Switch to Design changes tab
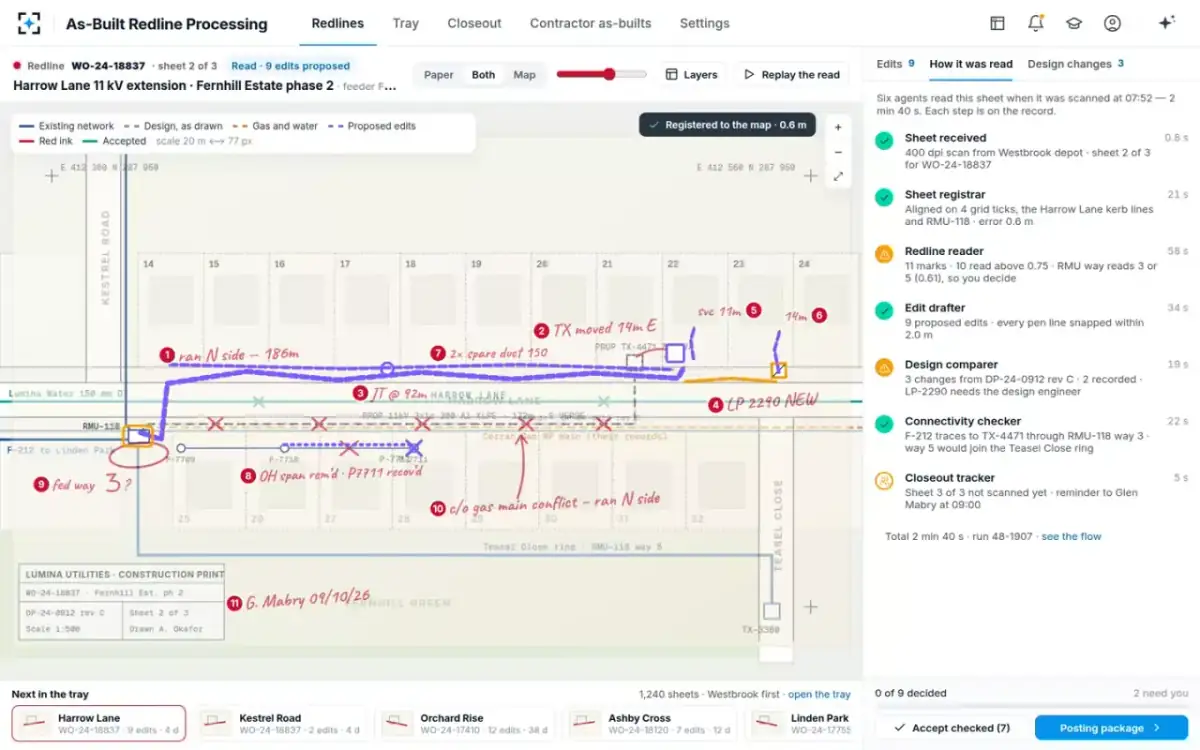Viewport: 1200px width, 750px height. [1075, 64]
